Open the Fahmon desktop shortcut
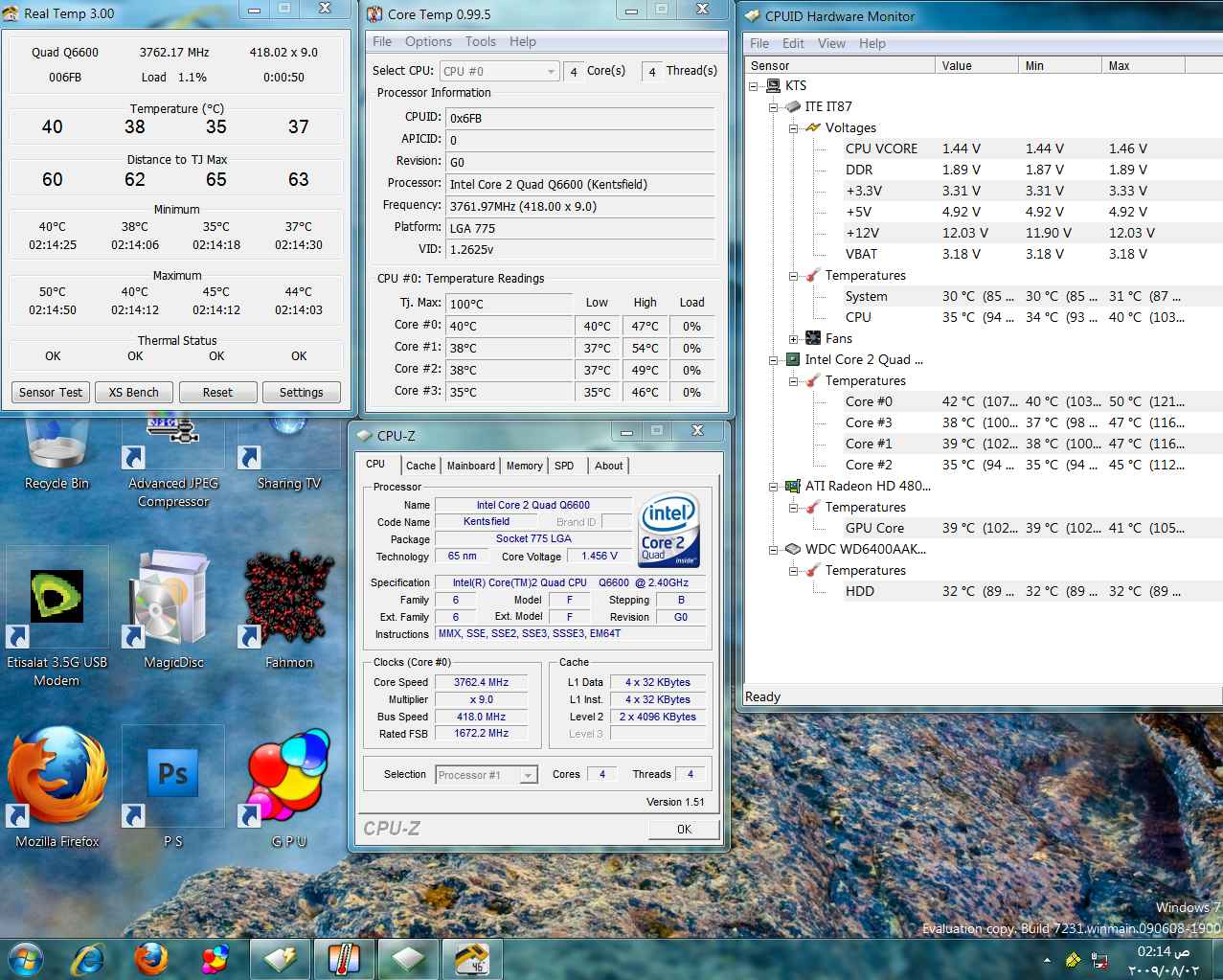Screen dimensions: 1223x980 288,609
